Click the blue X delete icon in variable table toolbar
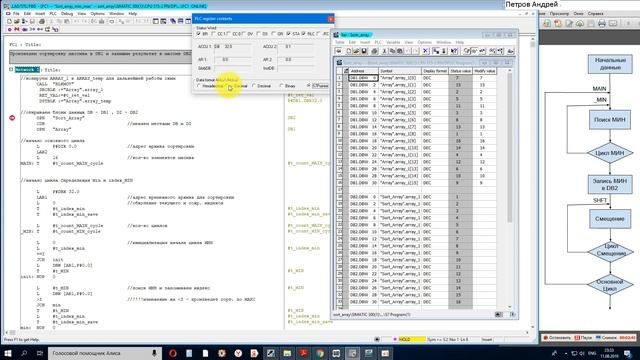This screenshot has height=360, width=640. coord(426,51)
